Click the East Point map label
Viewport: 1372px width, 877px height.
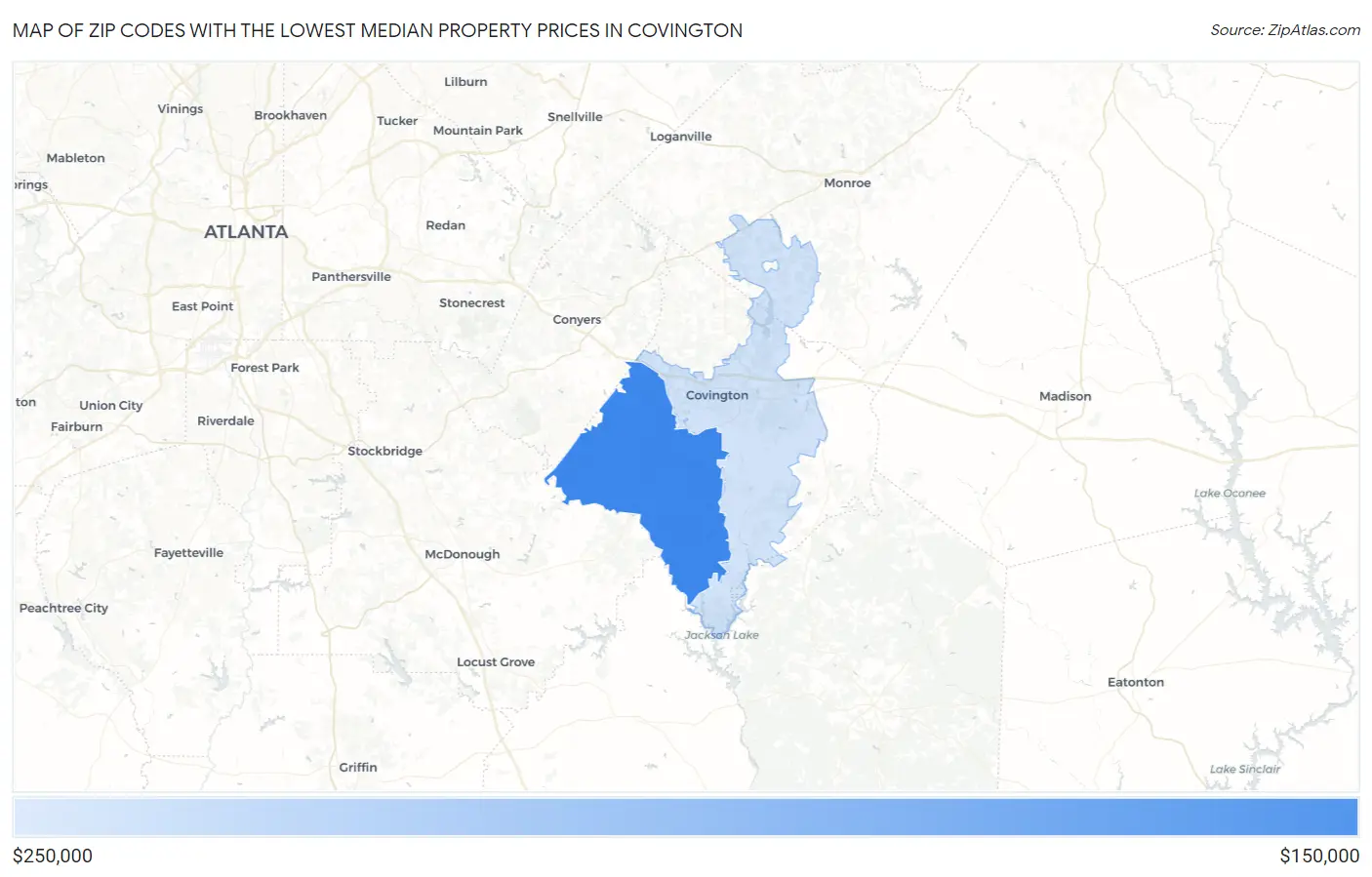[203, 306]
